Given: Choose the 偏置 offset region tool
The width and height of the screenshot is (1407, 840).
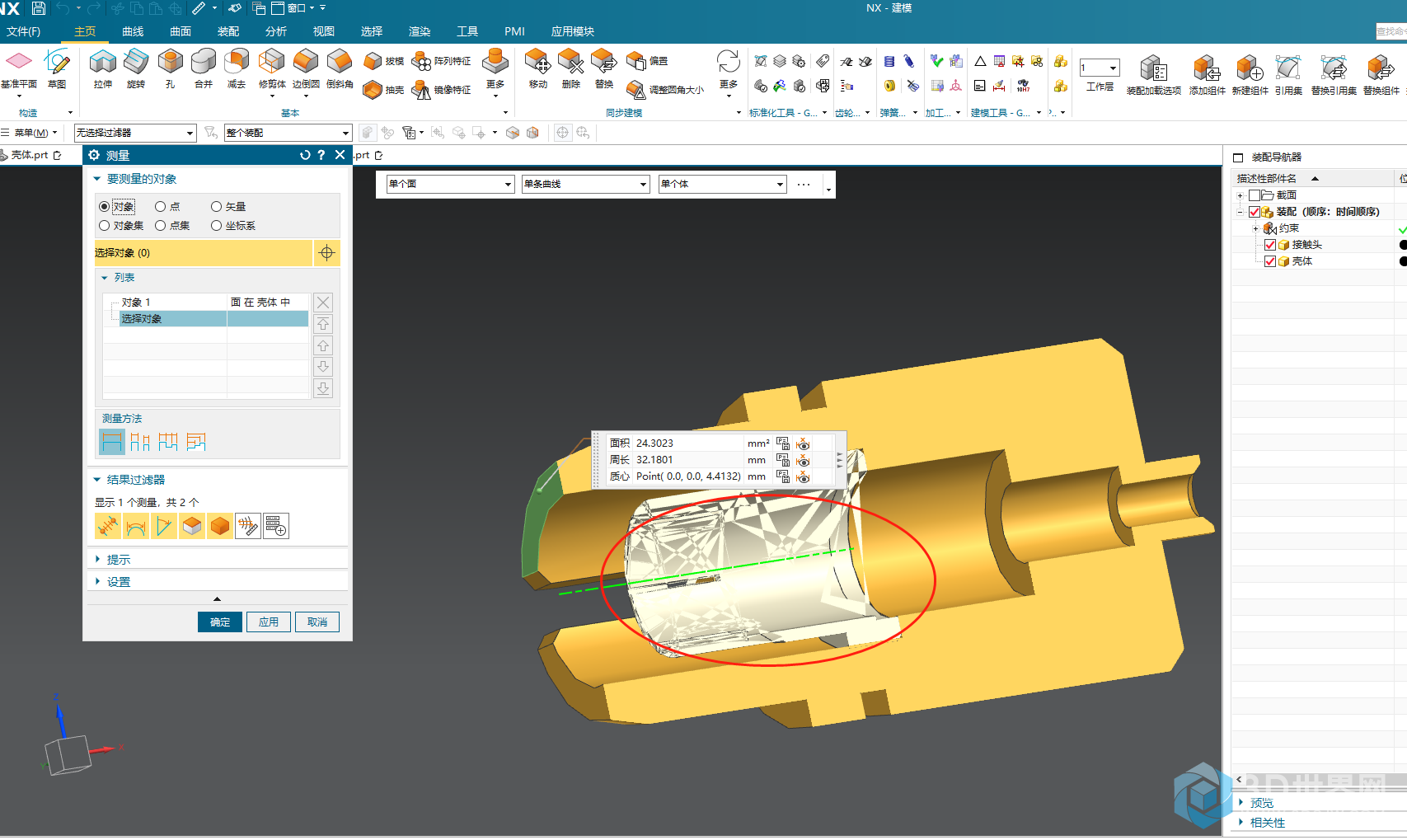Looking at the screenshot, I should tap(648, 61).
